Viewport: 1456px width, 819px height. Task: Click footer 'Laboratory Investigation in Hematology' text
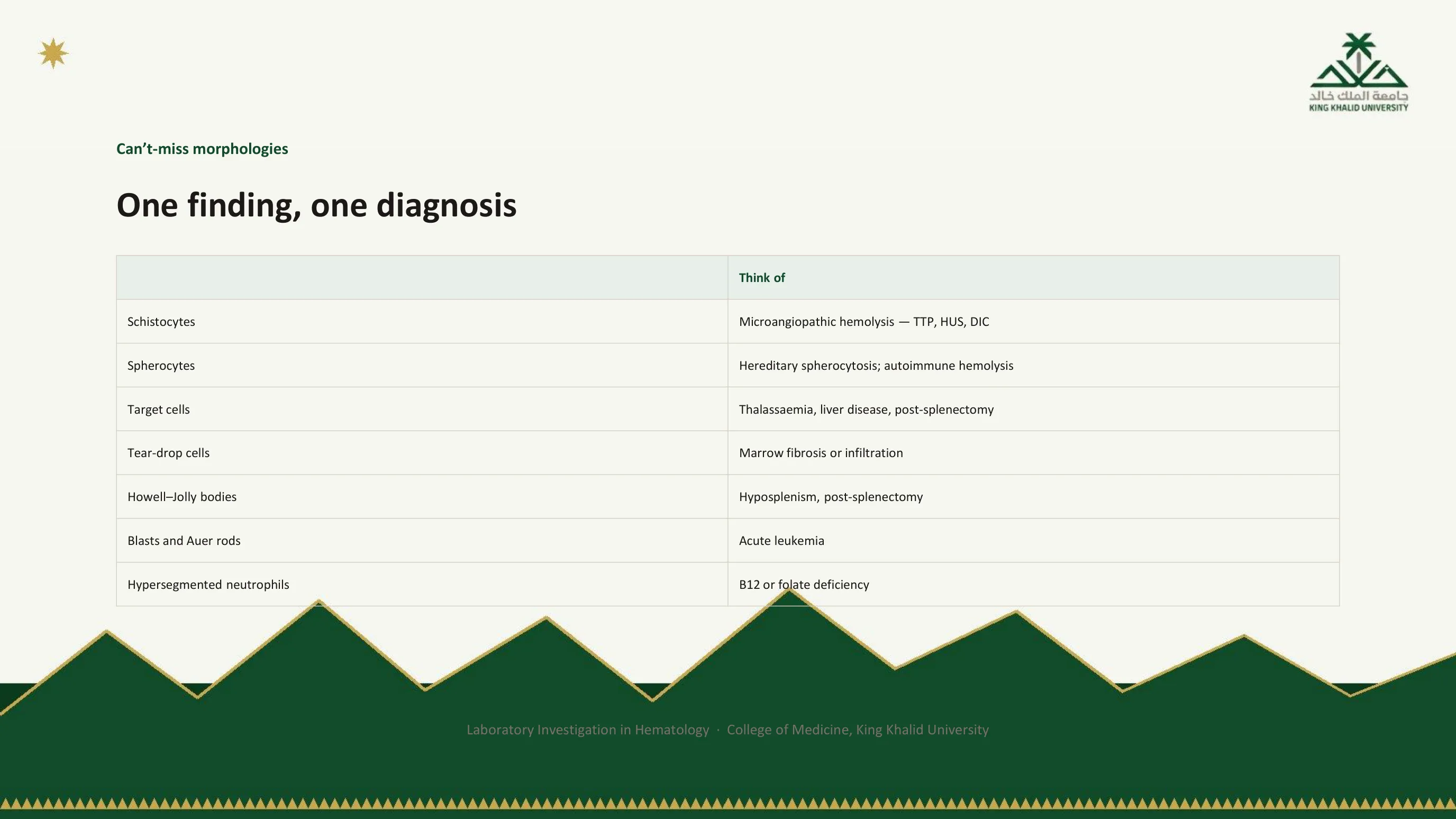[587, 730]
